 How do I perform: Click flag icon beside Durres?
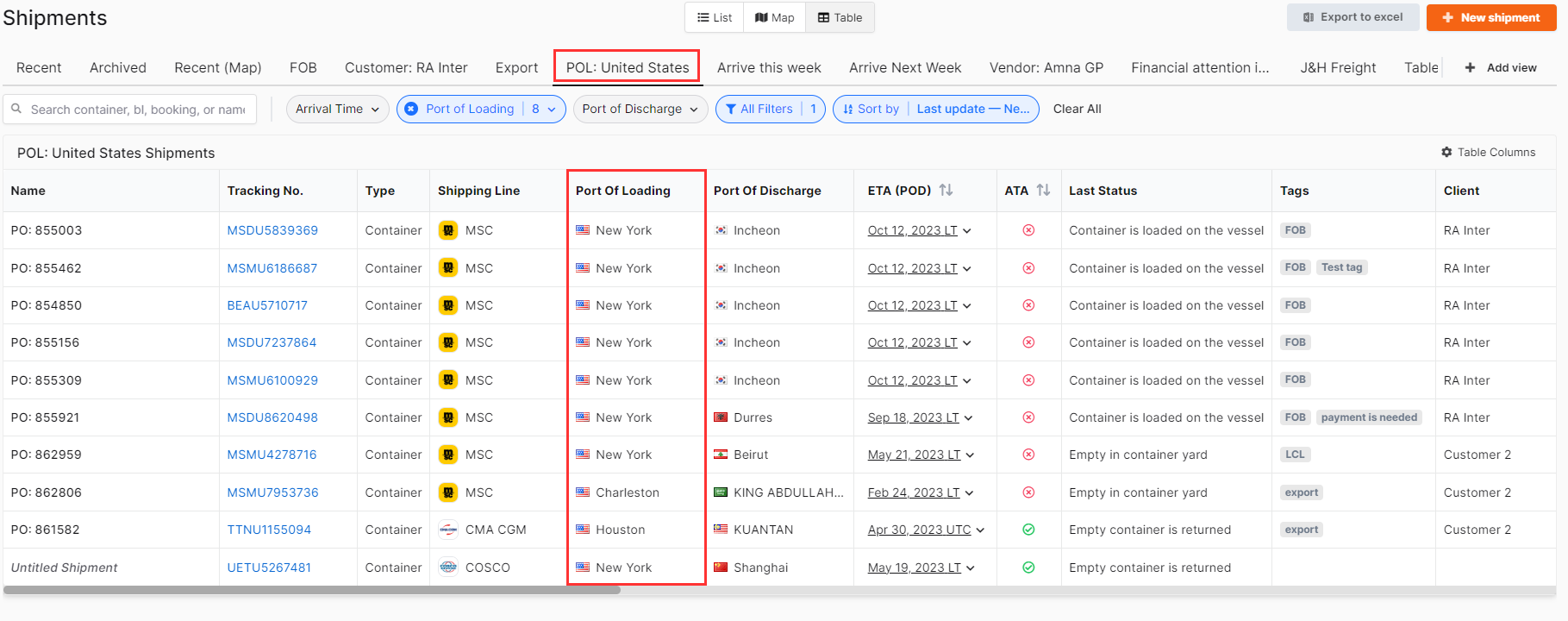coord(721,417)
